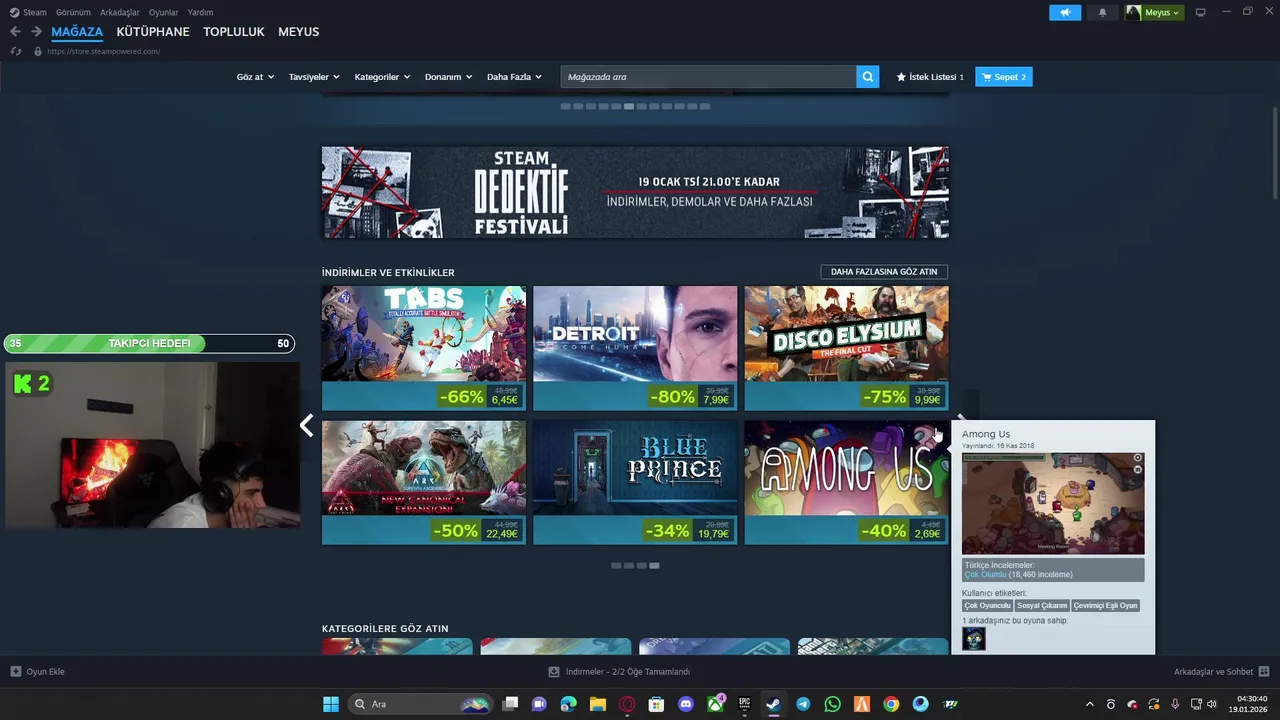Open the Meyus account dropdown
The height and width of the screenshot is (720, 1280).
[x=1154, y=12]
